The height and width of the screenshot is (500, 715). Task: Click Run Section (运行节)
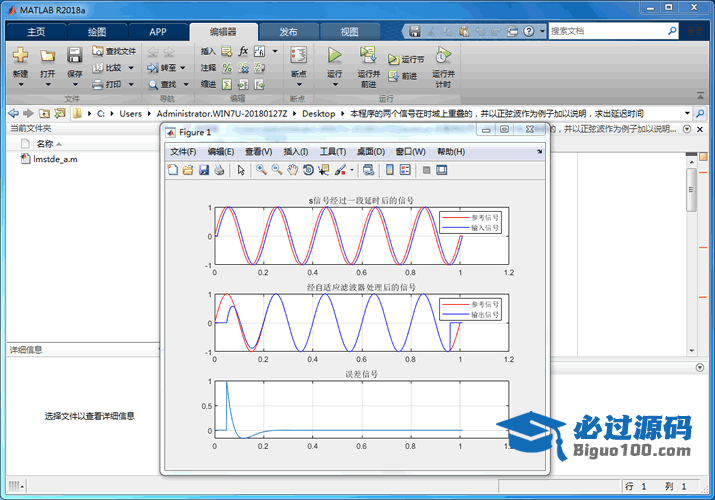click(406, 59)
